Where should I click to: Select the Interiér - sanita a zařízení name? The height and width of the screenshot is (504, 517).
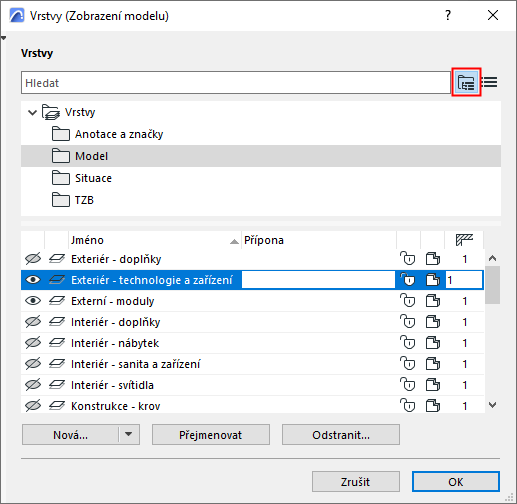pyautogui.click(x=135, y=364)
